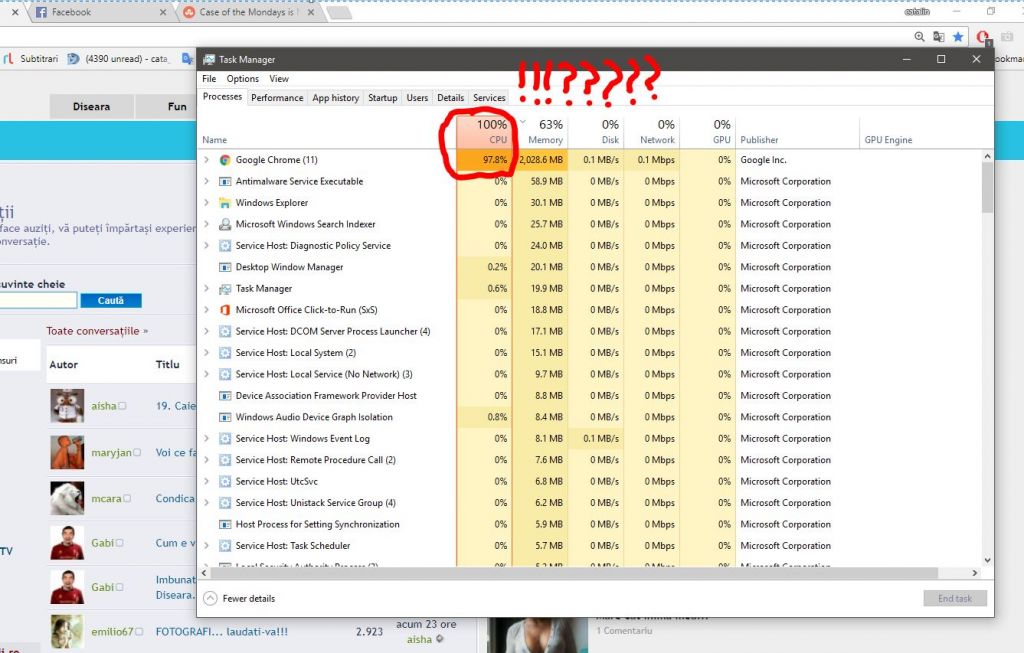1024x653 pixels.
Task: Expand the Task Manager process row
Action: [206, 289]
